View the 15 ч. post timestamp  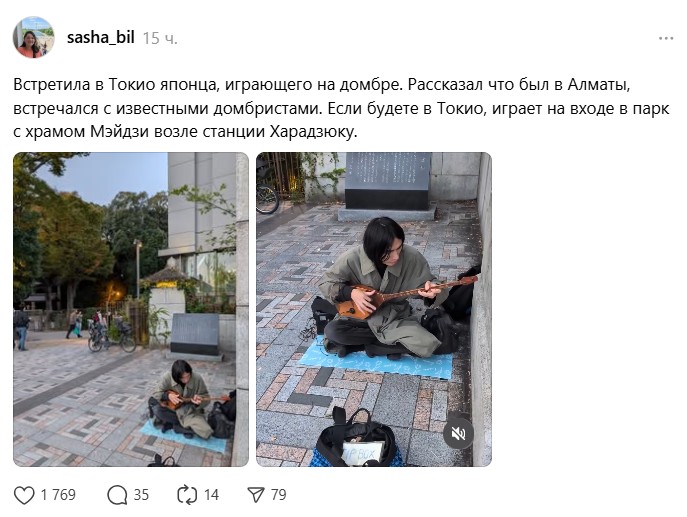160,39
